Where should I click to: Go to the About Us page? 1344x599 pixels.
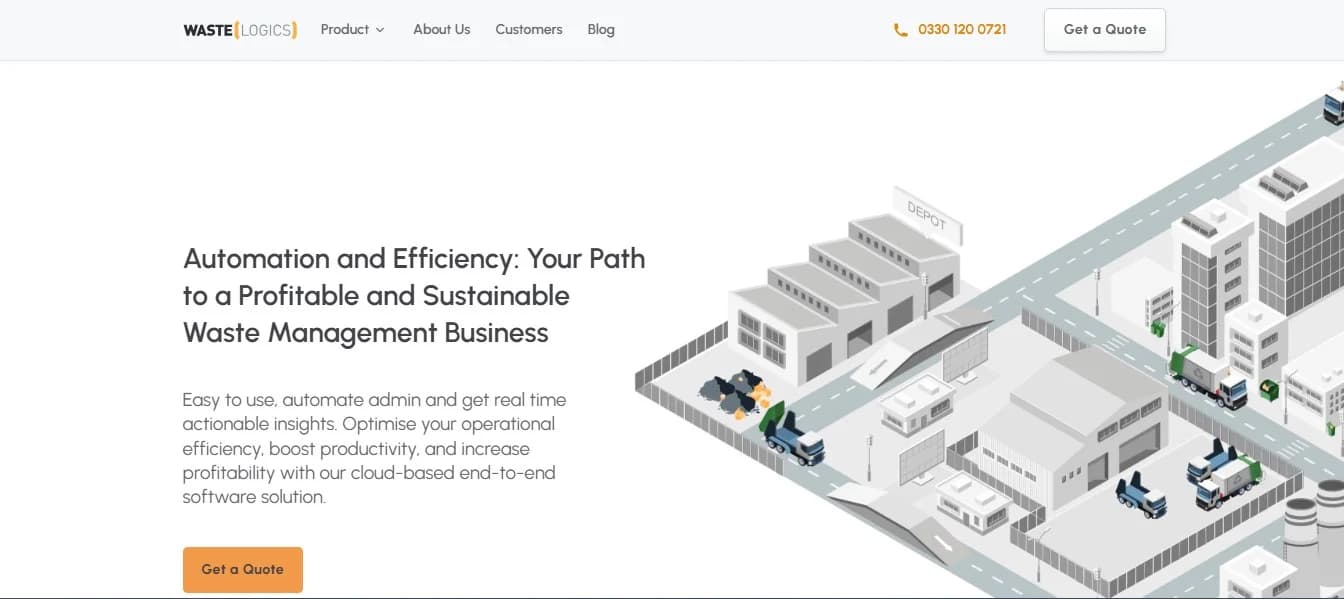(441, 30)
